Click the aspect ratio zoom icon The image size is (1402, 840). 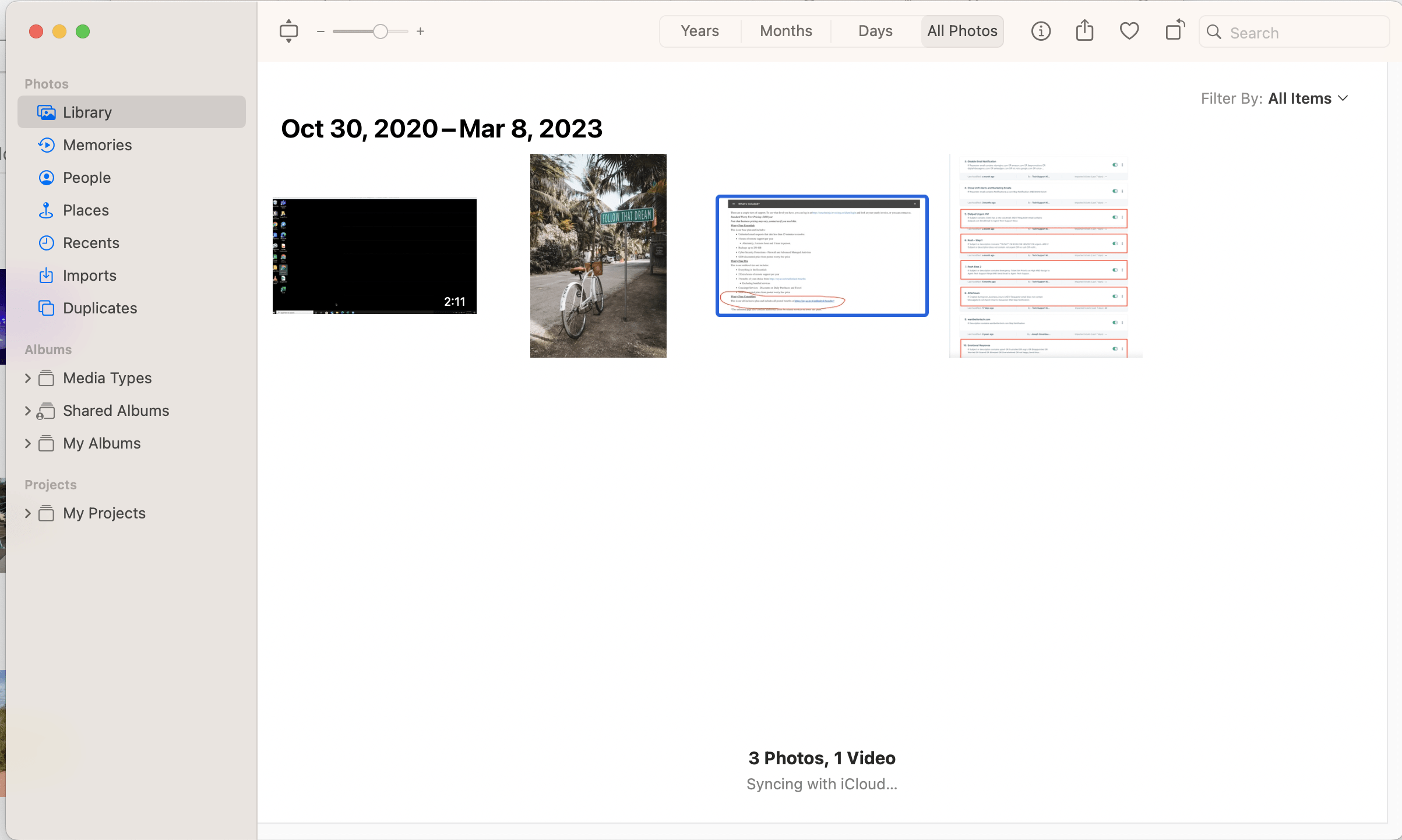coord(288,31)
